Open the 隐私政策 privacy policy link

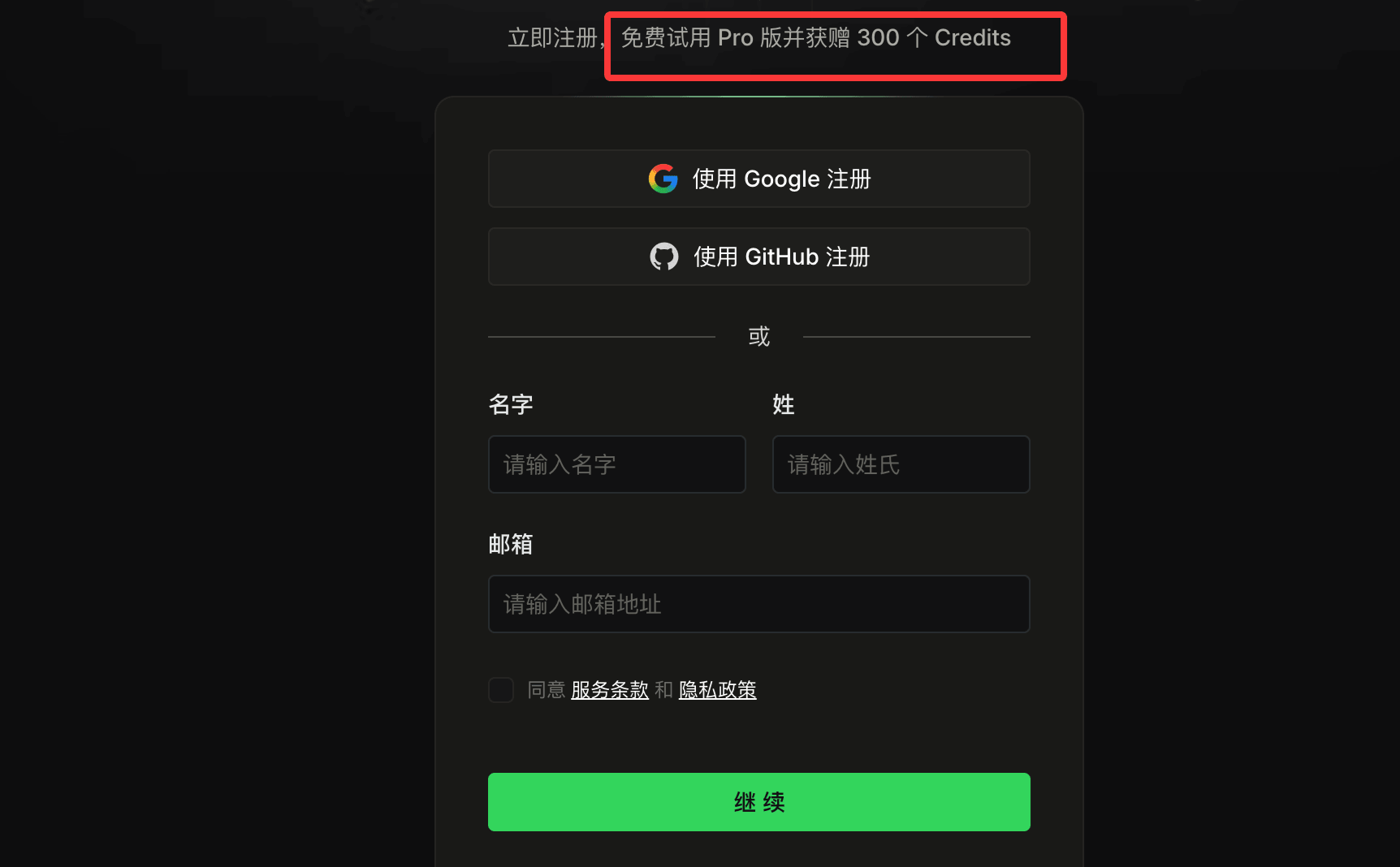pos(718,690)
